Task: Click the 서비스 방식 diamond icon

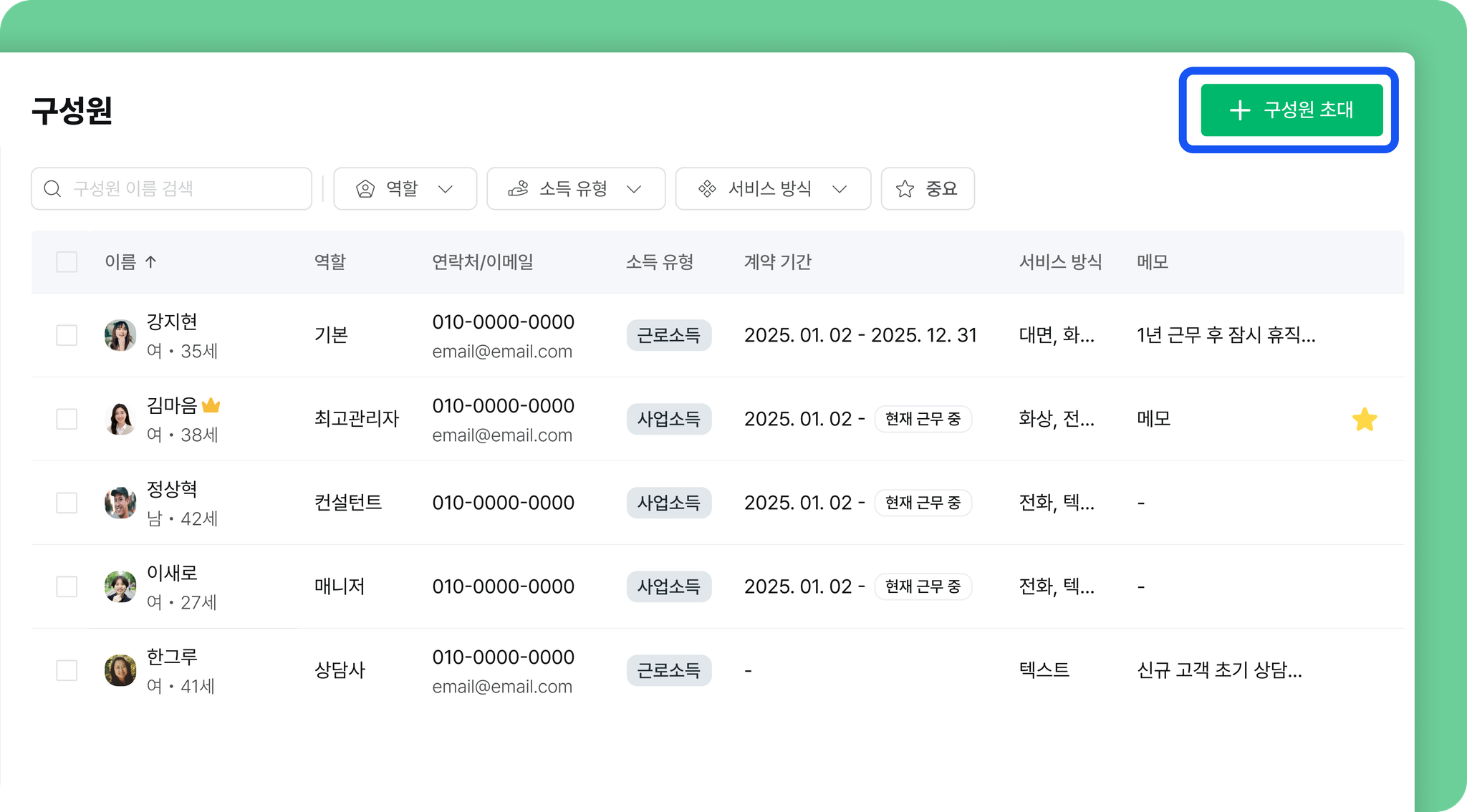Action: click(x=707, y=188)
